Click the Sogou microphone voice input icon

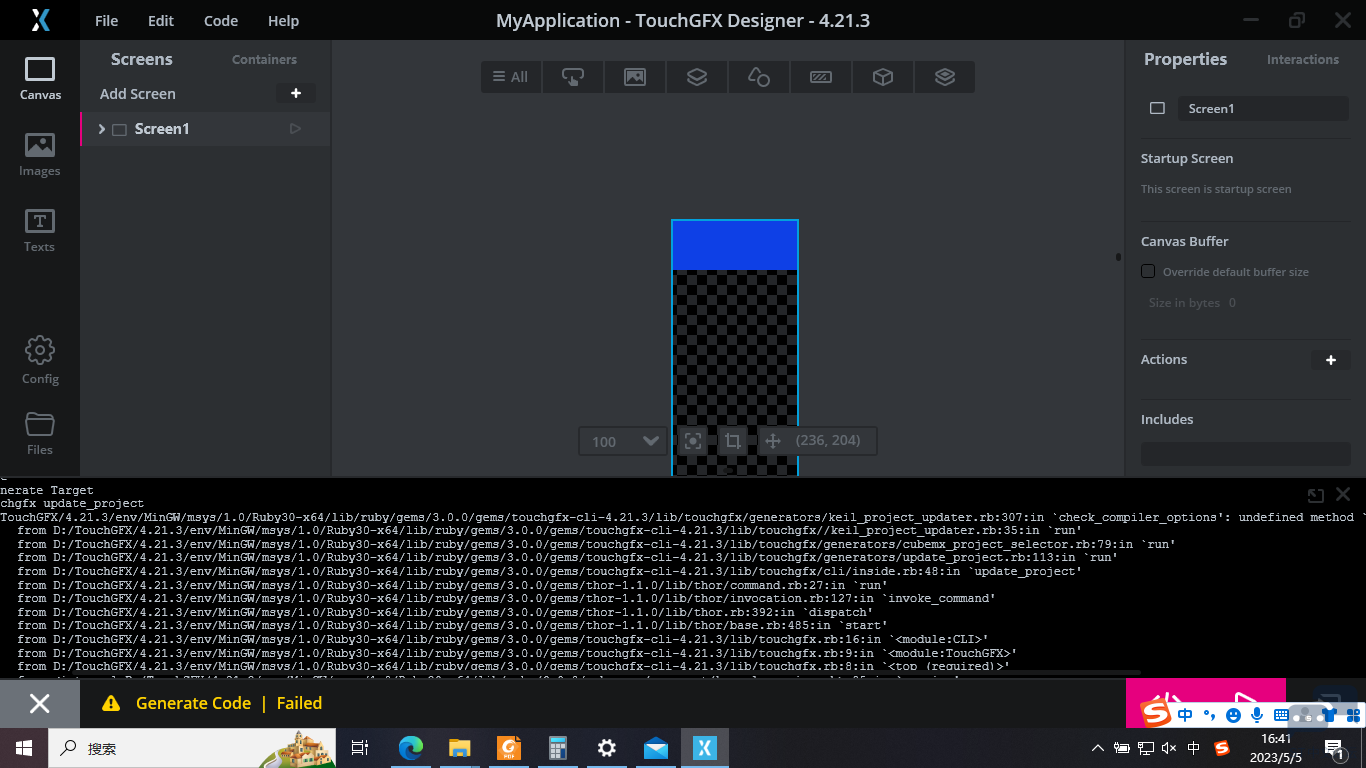[1259, 715]
